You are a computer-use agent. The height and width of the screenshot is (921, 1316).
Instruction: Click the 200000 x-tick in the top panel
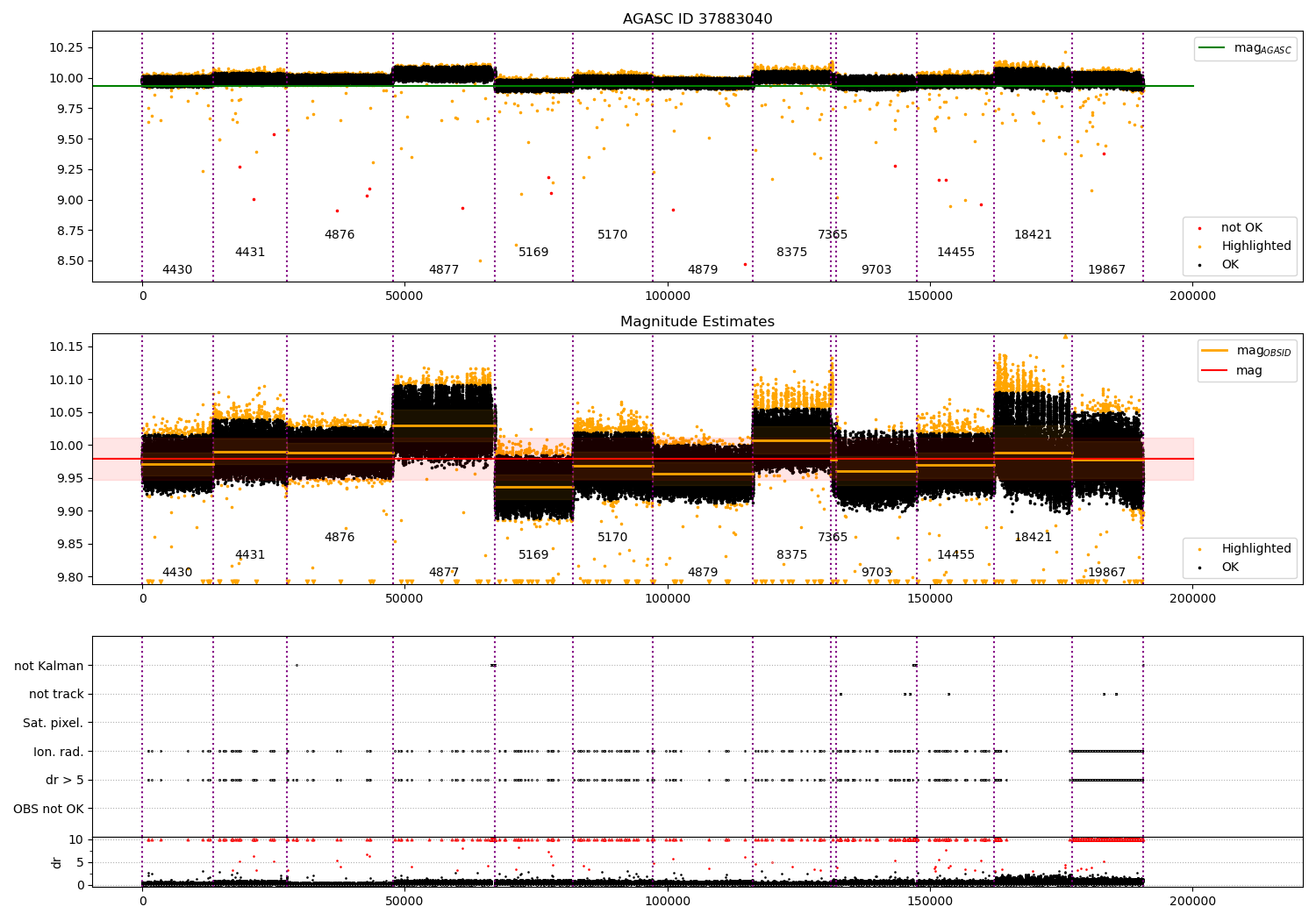pos(1193,296)
